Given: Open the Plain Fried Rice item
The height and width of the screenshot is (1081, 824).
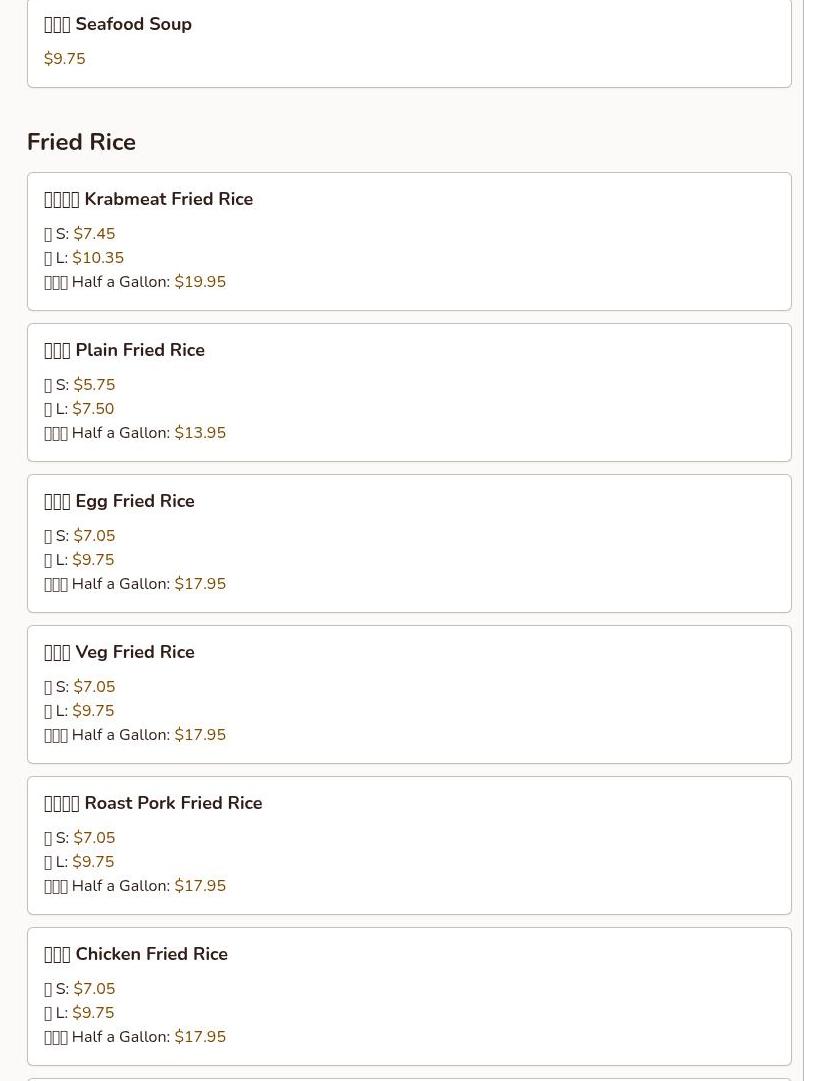Looking at the screenshot, I should [x=124, y=350].
